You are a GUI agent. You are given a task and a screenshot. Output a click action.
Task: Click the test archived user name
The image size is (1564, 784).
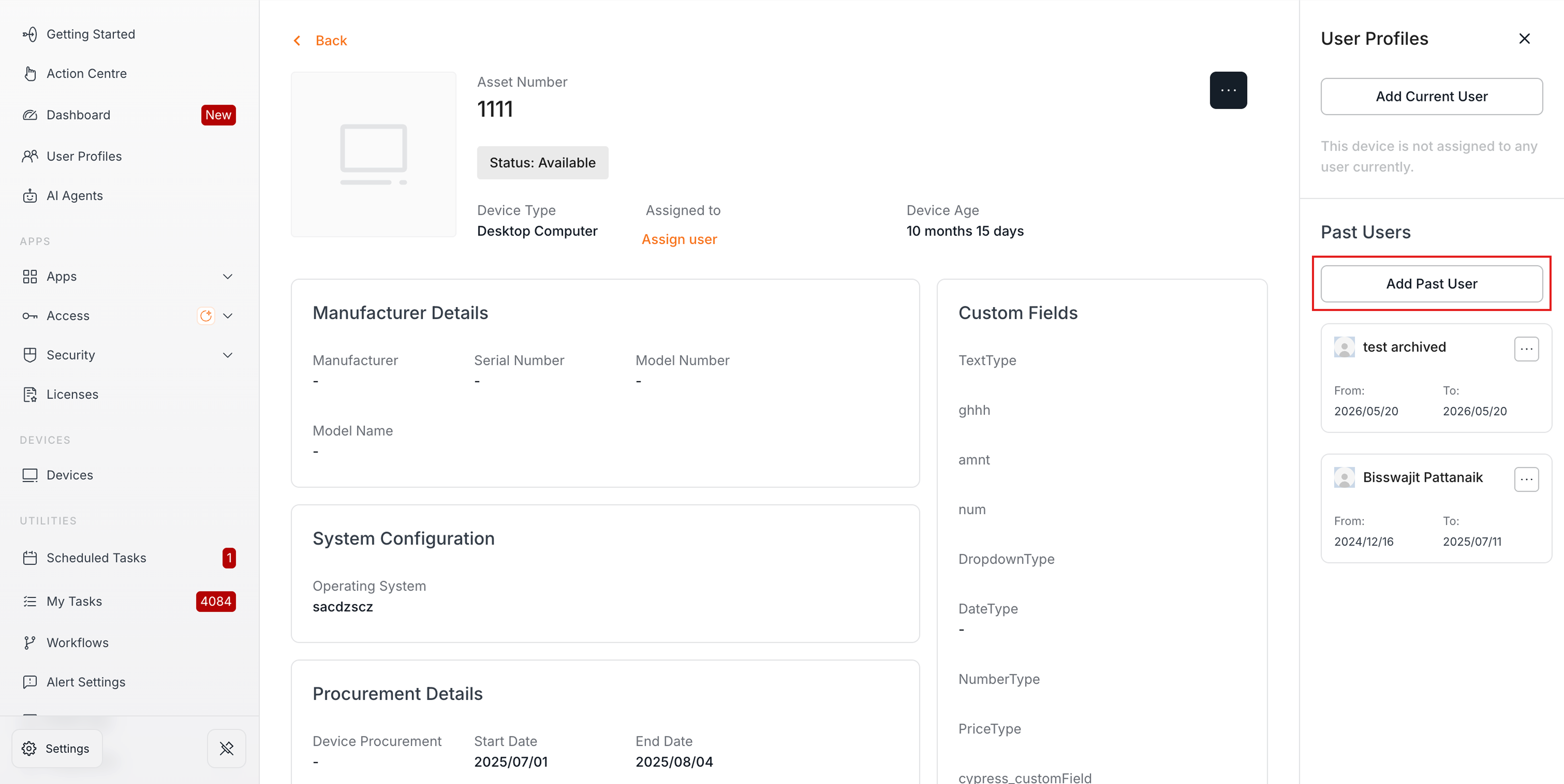tap(1404, 347)
